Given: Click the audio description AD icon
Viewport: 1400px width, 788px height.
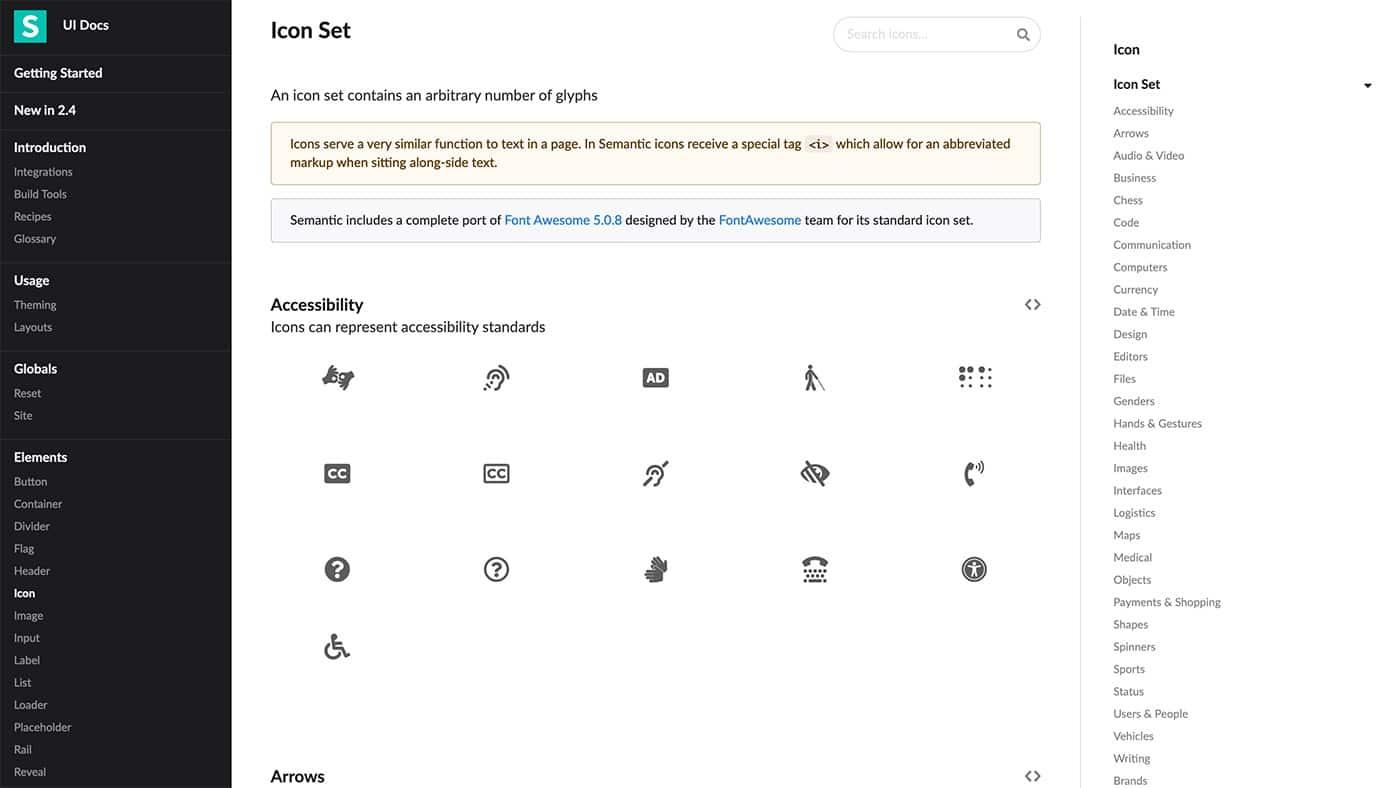Looking at the screenshot, I should [655, 377].
